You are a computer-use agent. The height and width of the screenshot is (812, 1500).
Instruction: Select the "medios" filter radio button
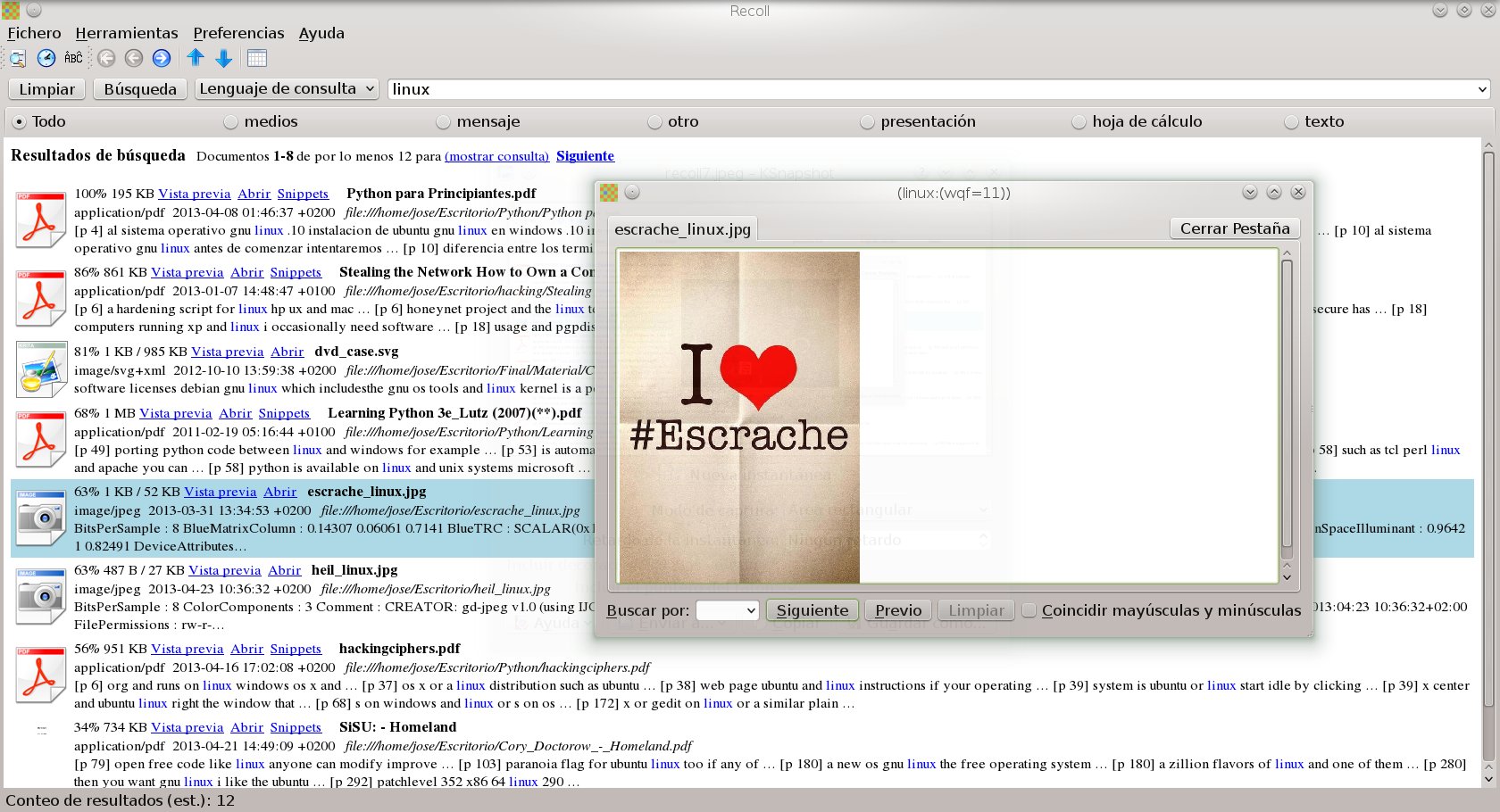click(x=231, y=121)
